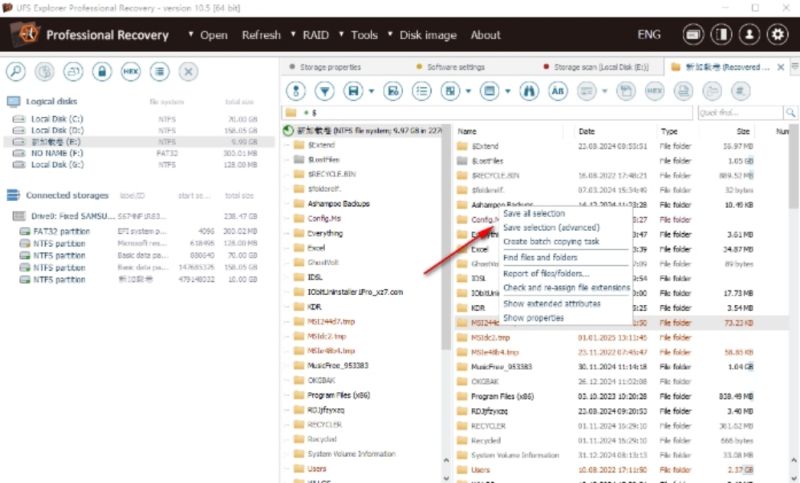Select MusicFree_953383 in the file list
The width and height of the screenshot is (800, 483).
(x=502, y=367)
